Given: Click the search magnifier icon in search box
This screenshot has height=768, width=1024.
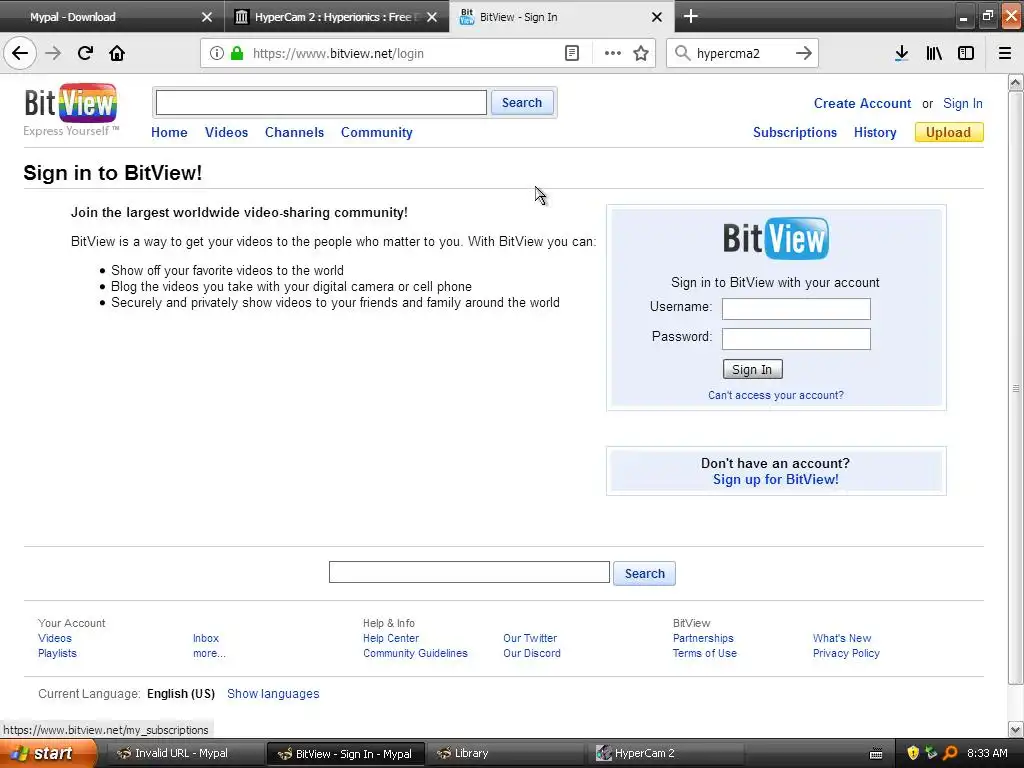Looking at the screenshot, I should (x=682, y=53).
